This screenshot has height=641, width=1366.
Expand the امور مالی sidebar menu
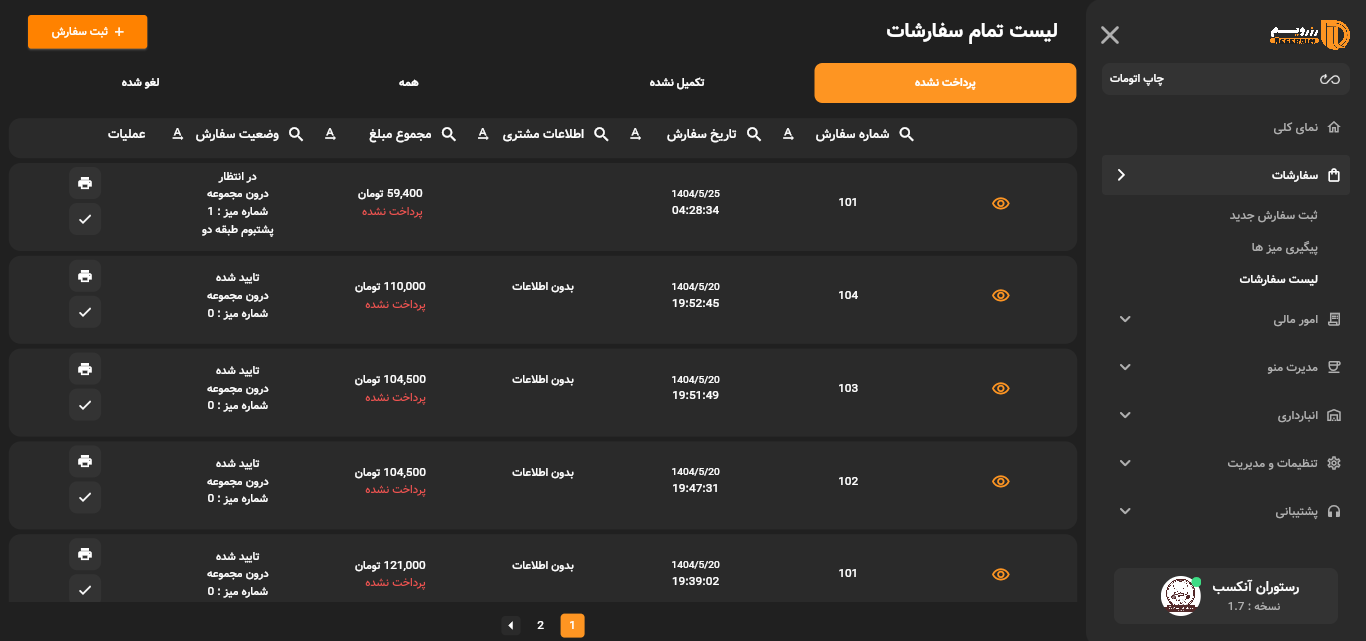(x=1125, y=319)
